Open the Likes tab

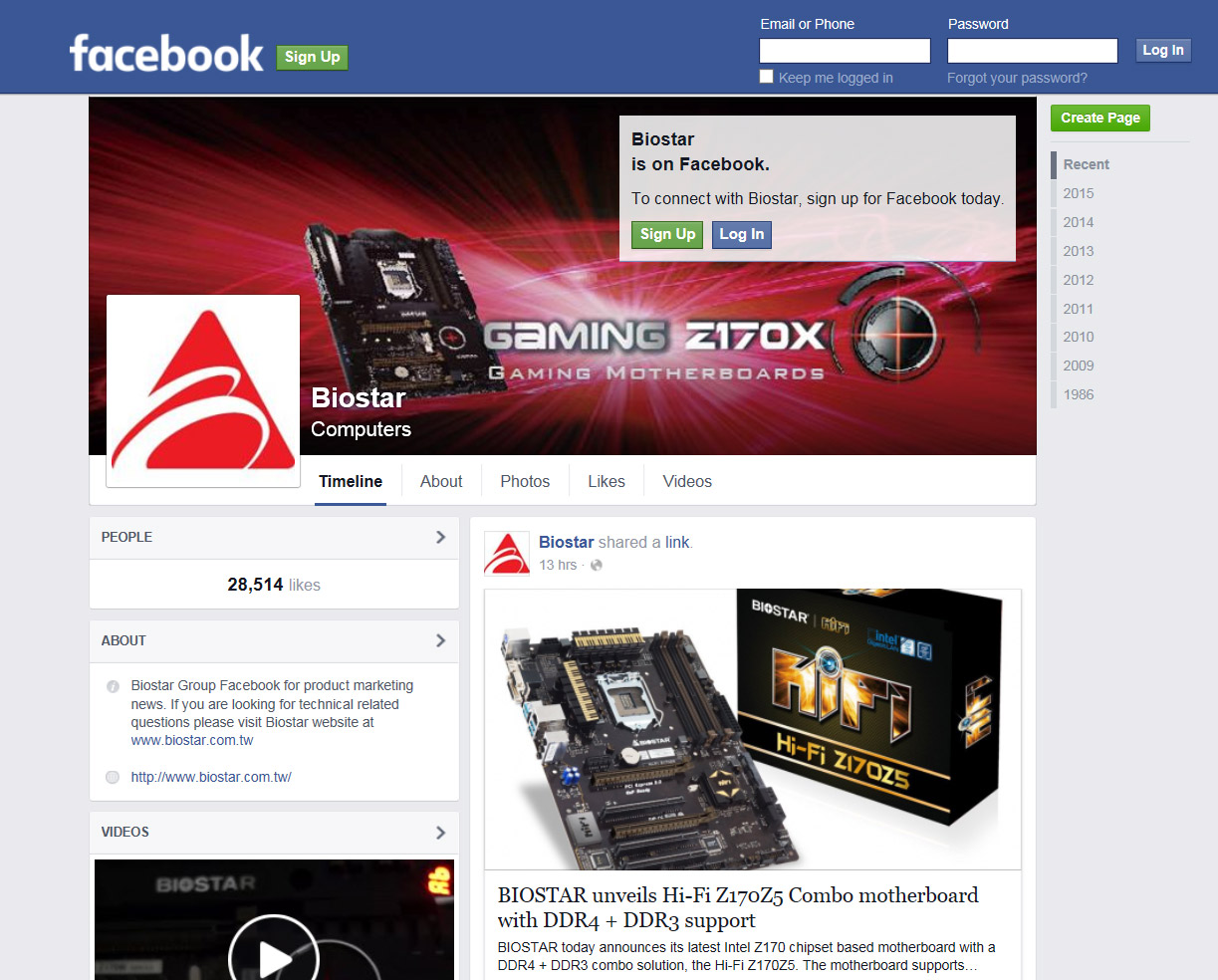607,482
